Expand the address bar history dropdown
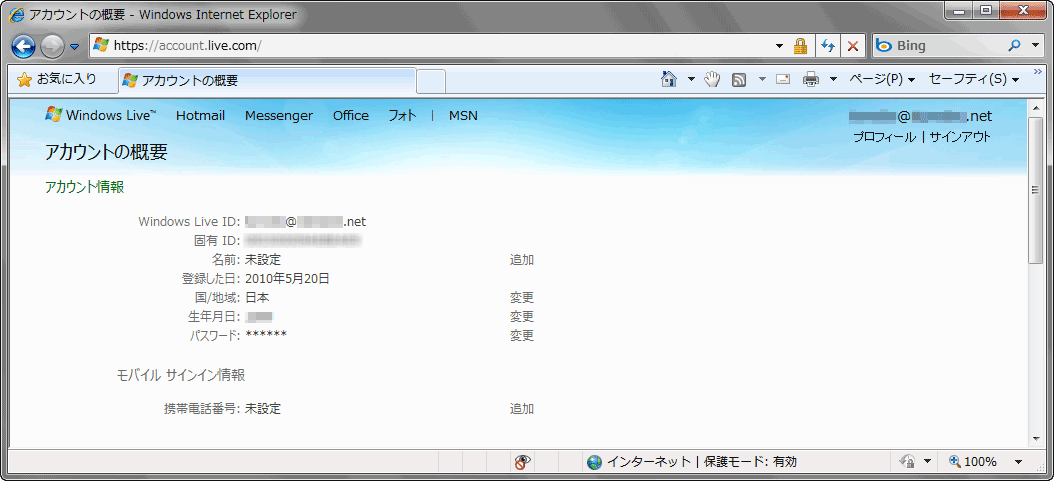The height and width of the screenshot is (481, 1054). [x=779, y=46]
